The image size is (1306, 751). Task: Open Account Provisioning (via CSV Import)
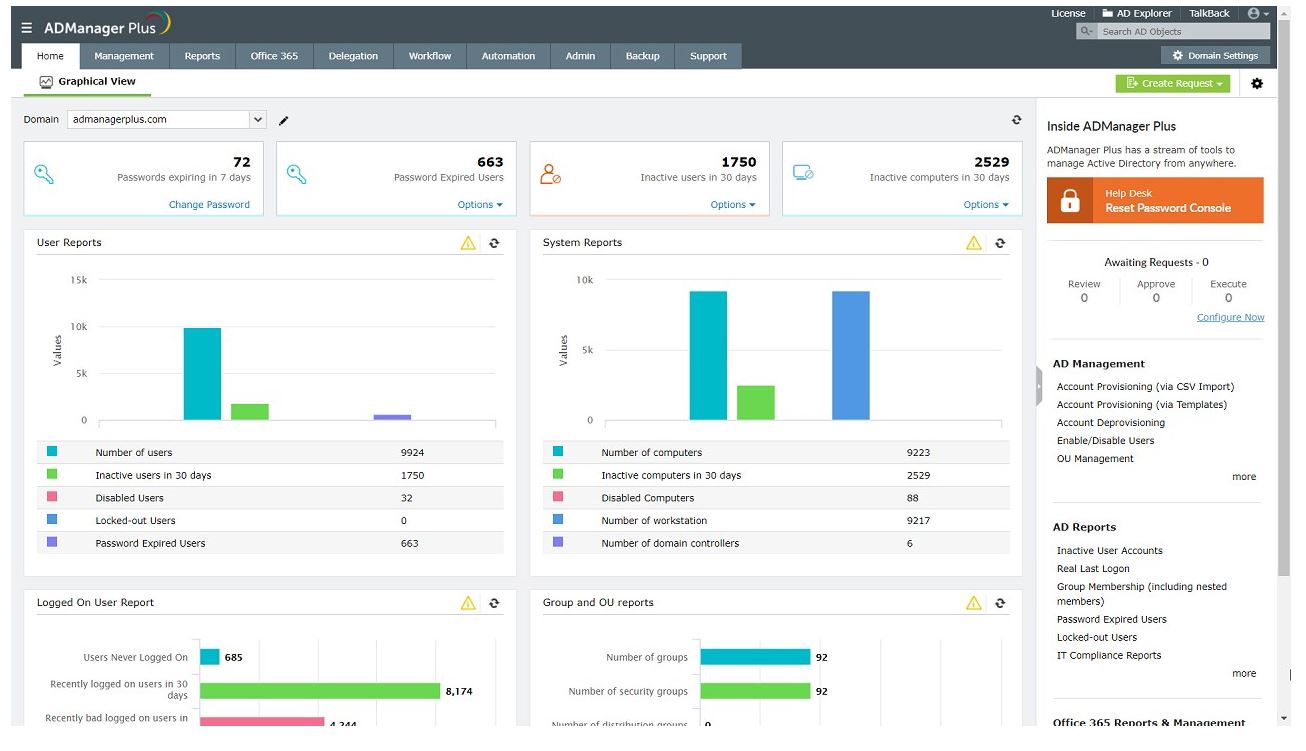point(1145,387)
